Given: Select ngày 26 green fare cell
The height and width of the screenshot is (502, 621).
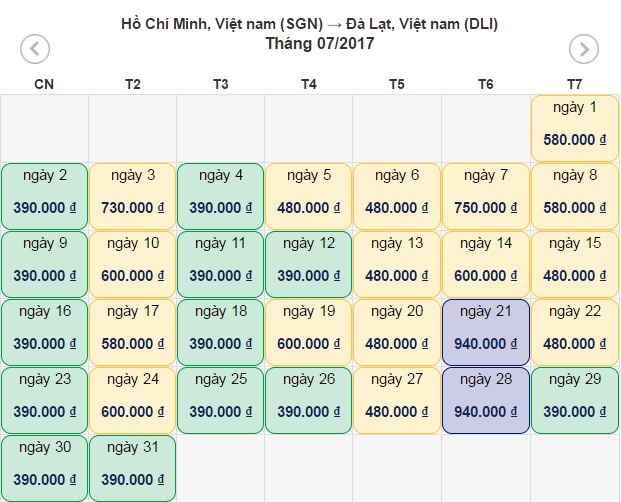Looking at the screenshot, I should [309, 401].
